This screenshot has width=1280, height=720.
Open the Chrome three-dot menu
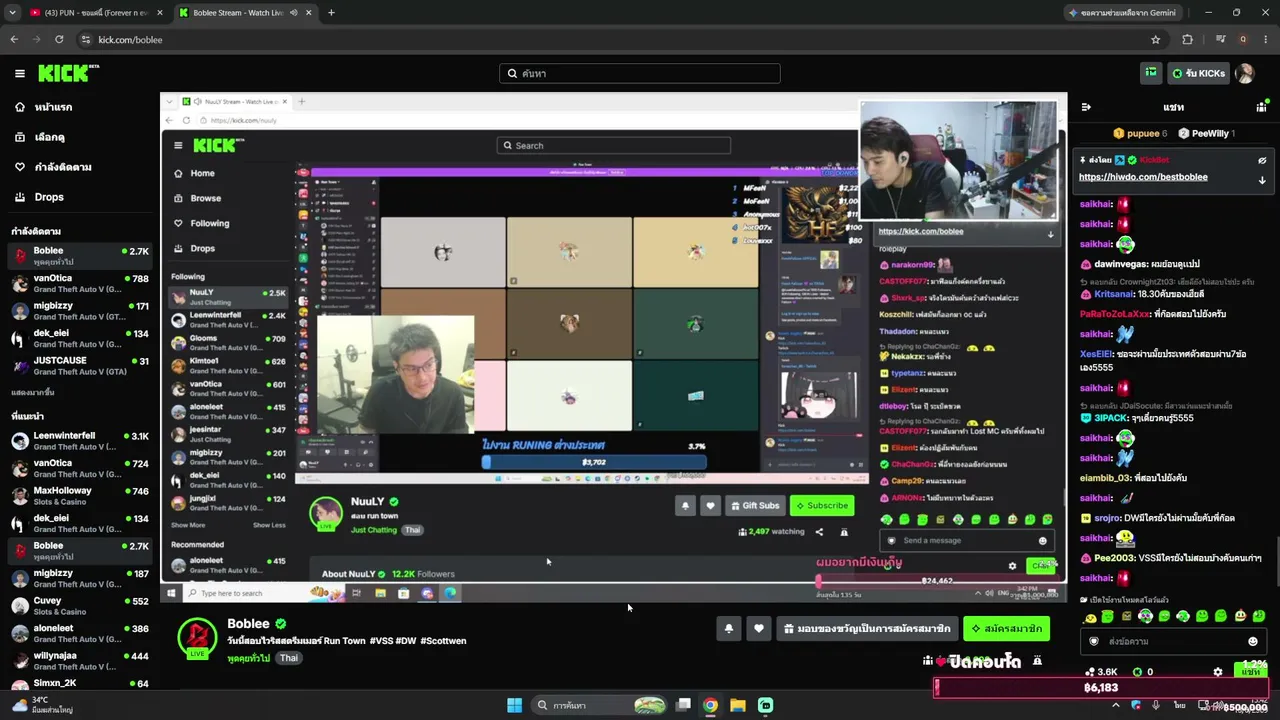pyautogui.click(x=1264, y=39)
